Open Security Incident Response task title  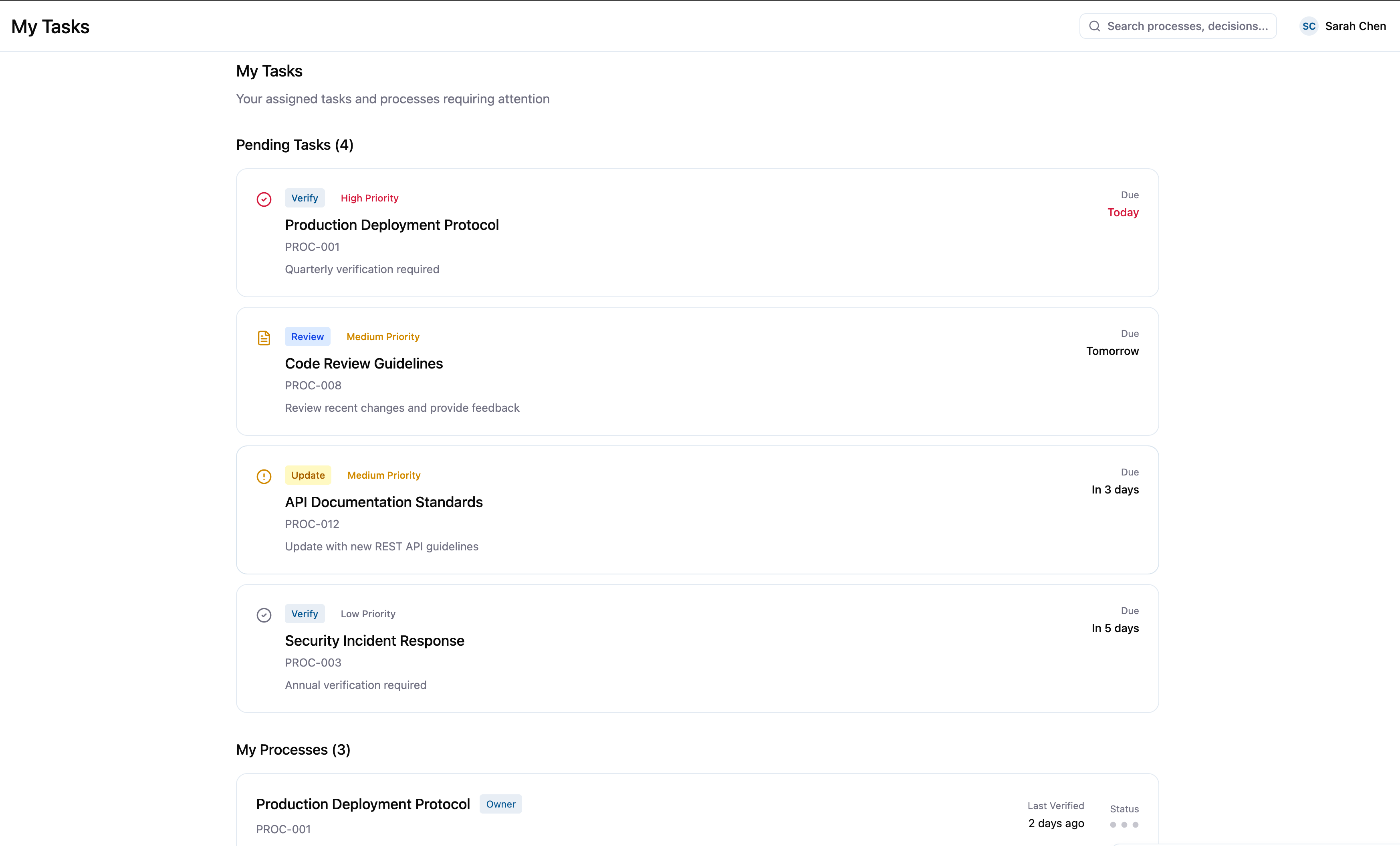pos(374,641)
